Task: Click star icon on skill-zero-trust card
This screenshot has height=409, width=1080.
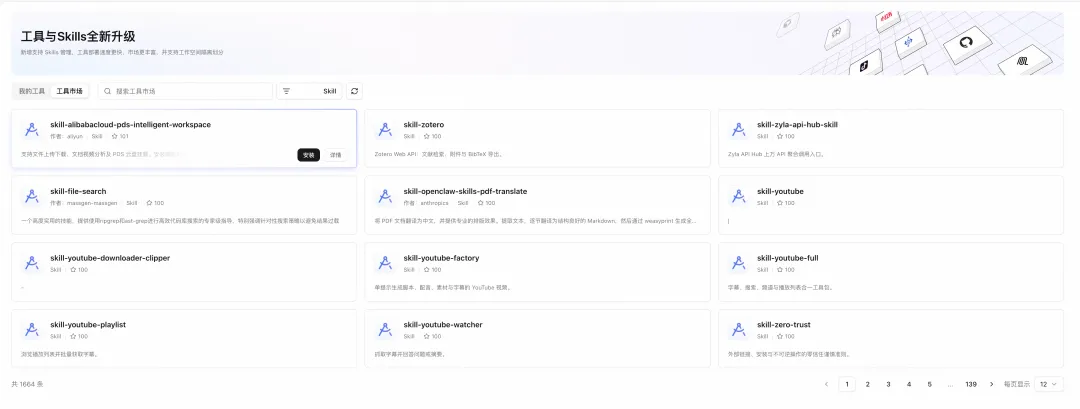Action: (x=780, y=337)
